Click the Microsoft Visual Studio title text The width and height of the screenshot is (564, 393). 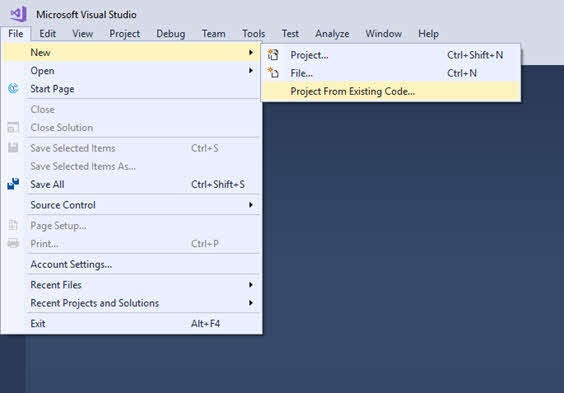pos(86,14)
